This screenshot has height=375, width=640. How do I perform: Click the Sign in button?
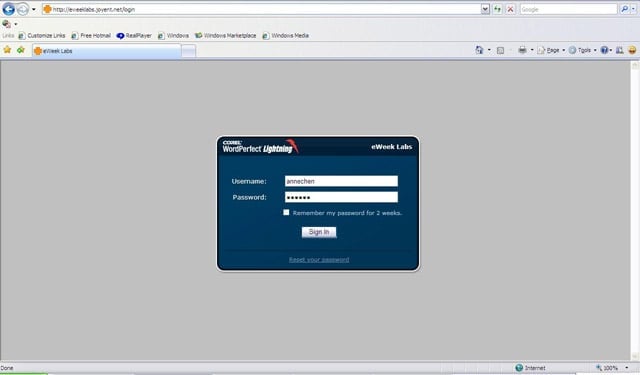[319, 232]
